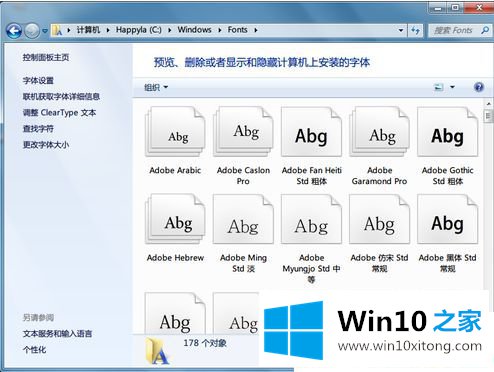This screenshot has width=494, height=372.
Task: Click the Fonts folder icon in address bar
Action: 57,30
